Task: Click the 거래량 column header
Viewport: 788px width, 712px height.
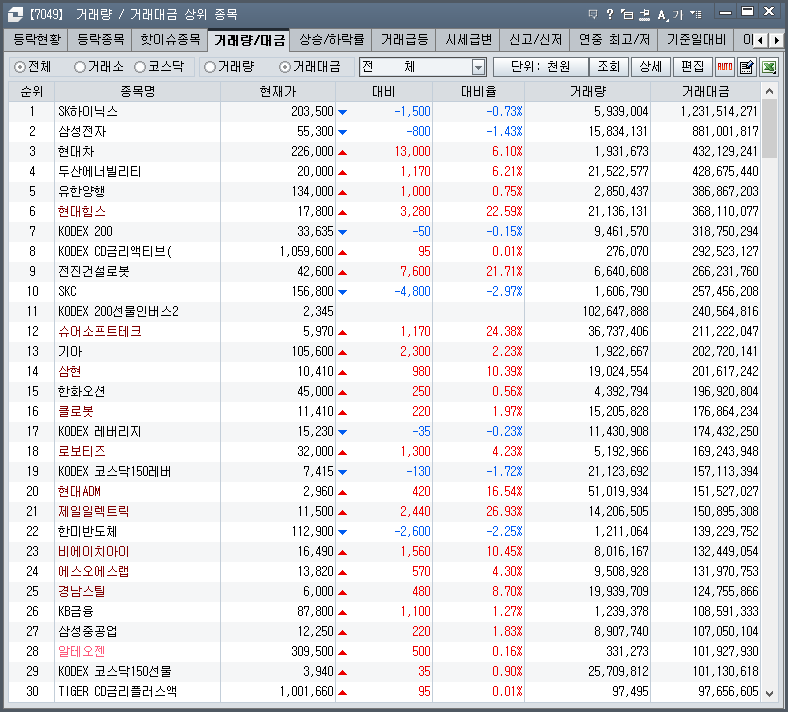Action: (x=587, y=91)
